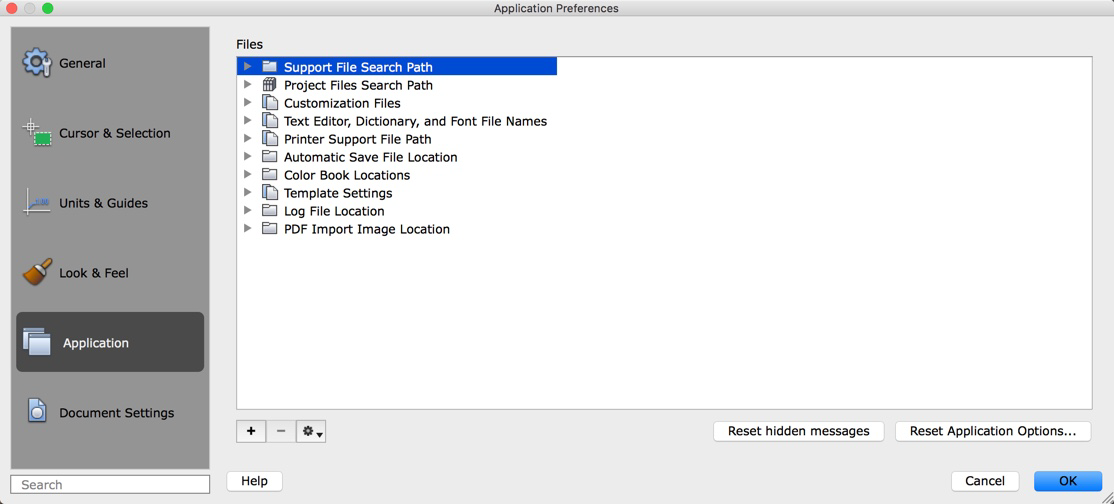Viewport: 1114px width, 504px height.
Task: Expand Support File Search Path node
Action: click(x=248, y=67)
